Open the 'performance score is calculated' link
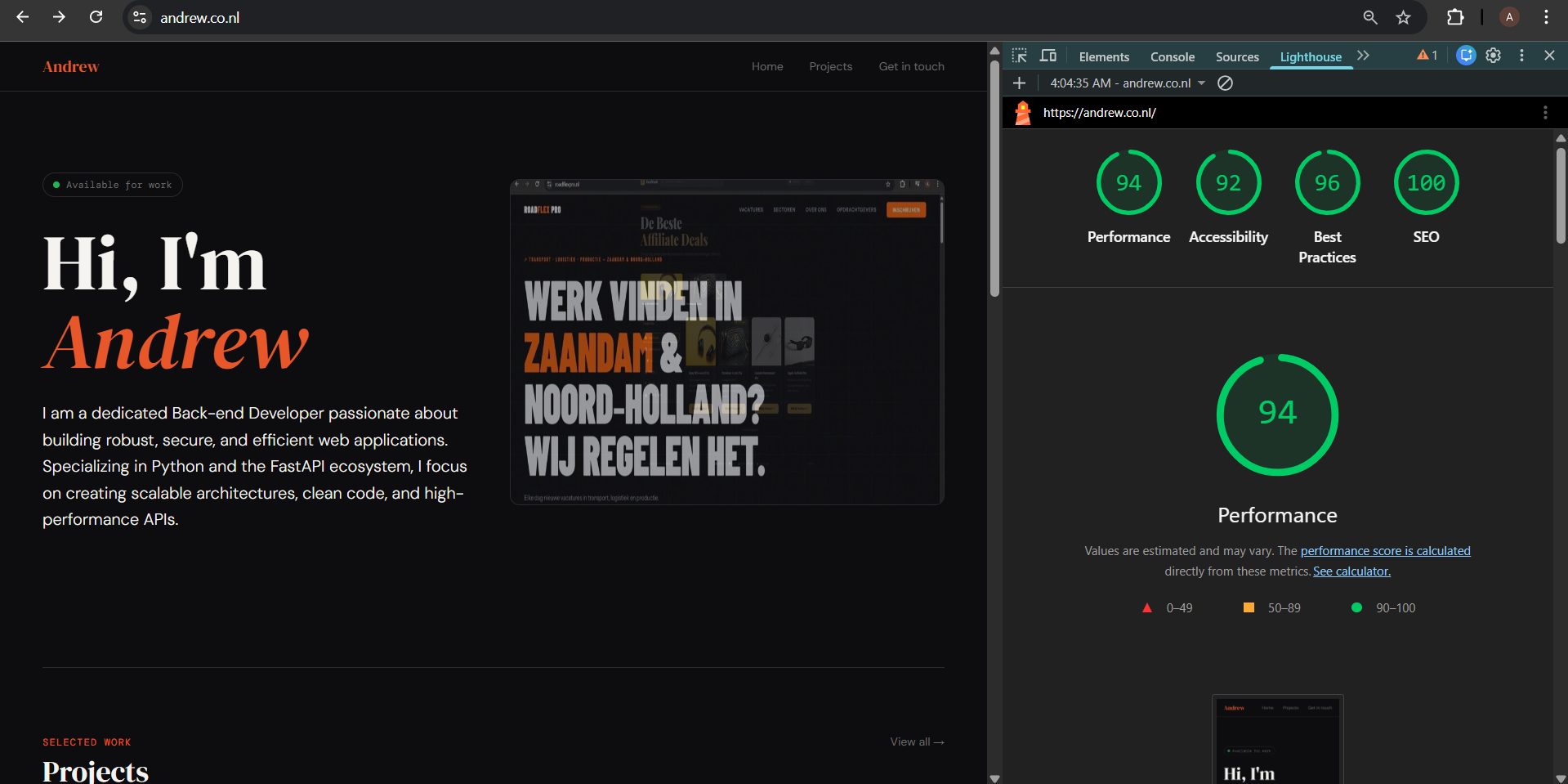This screenshot has width=1568, height=784. click(x=1385, y=551)
